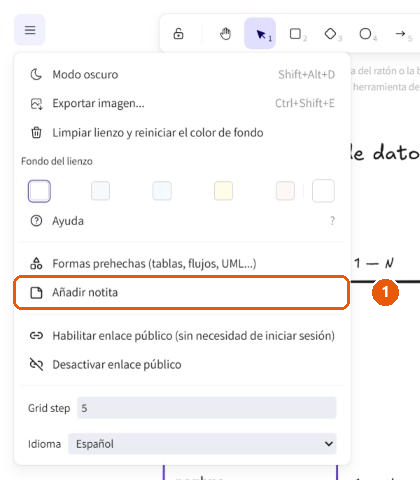Enable Modo oscuro
This screenshot has width=420, height=480.
(x=182, y=74)
